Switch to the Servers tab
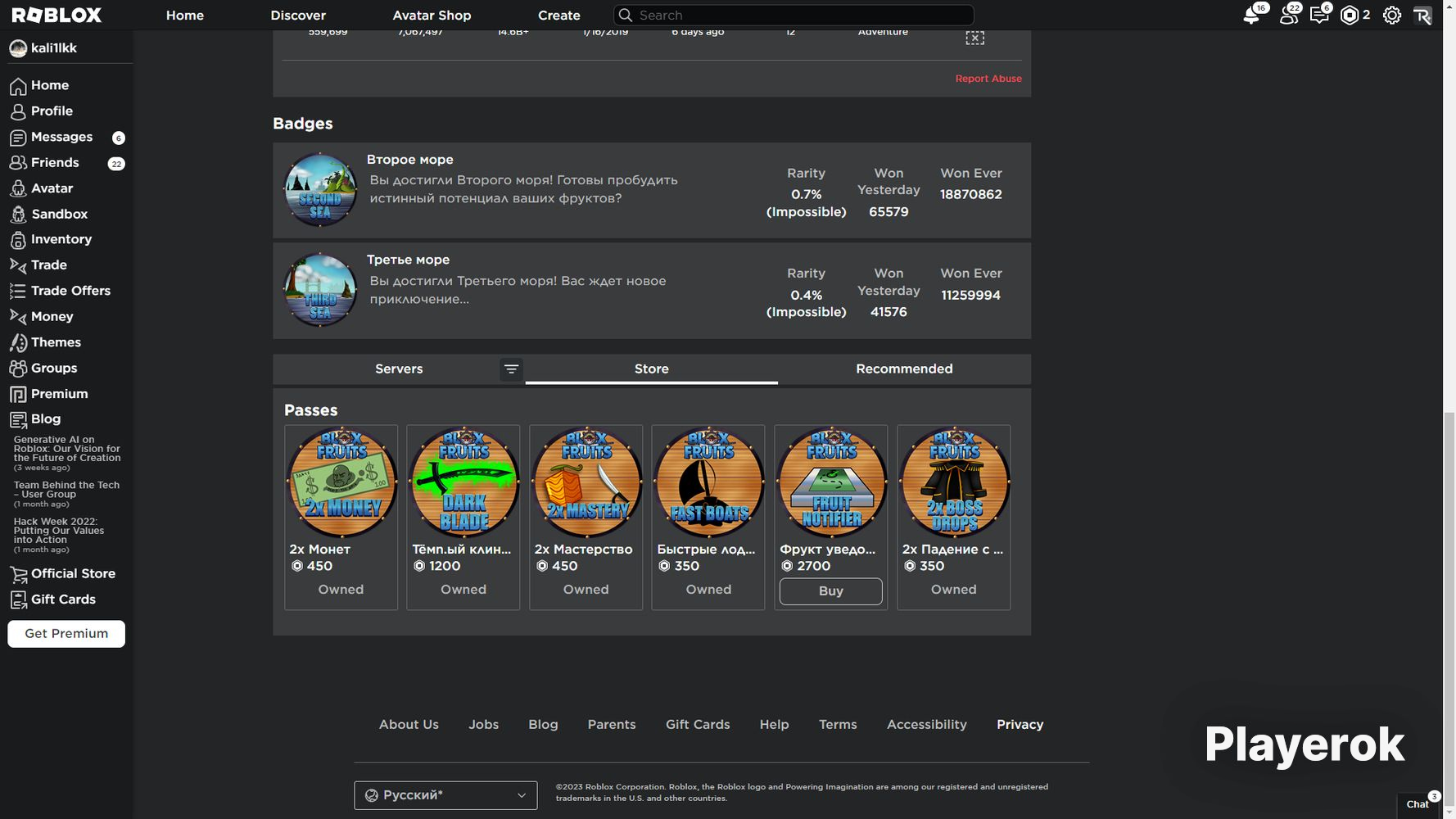 [x=399, y=369]
